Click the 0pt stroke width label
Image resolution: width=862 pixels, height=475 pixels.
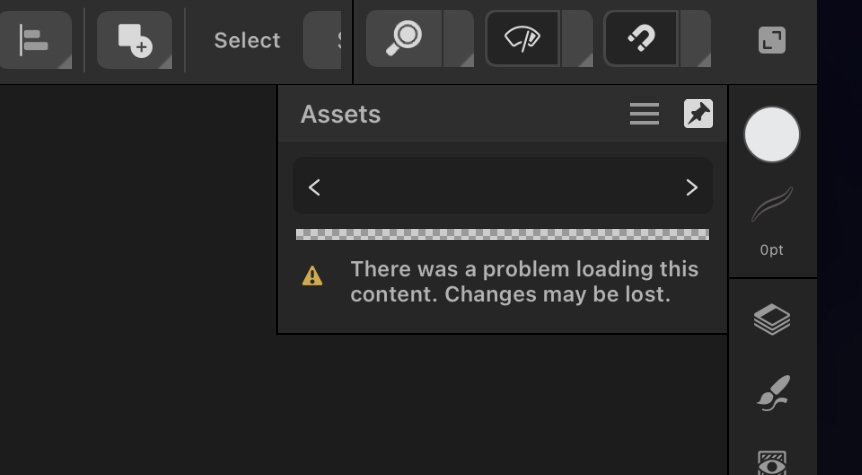(772, 250)
